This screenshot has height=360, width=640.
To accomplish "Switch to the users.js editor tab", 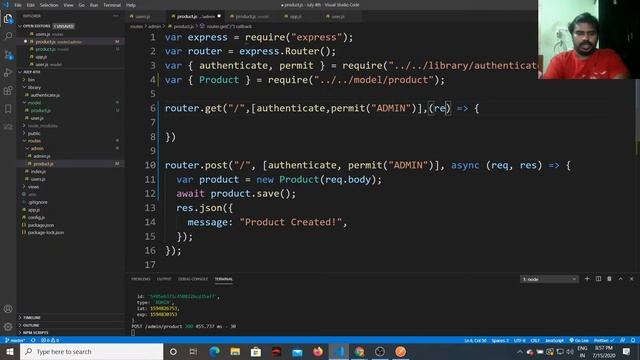I will [x=144, y=16].
